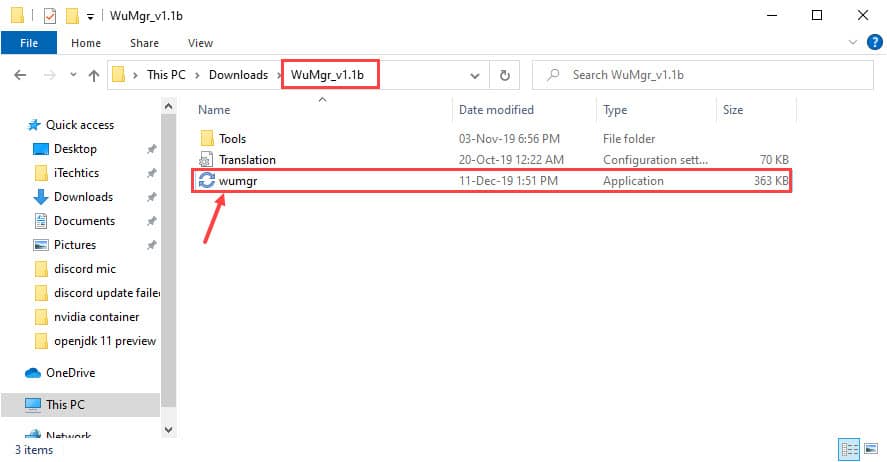887x462 pixels.
Task: Click navigation pane scroll up arrow
Action: point(168,106)
